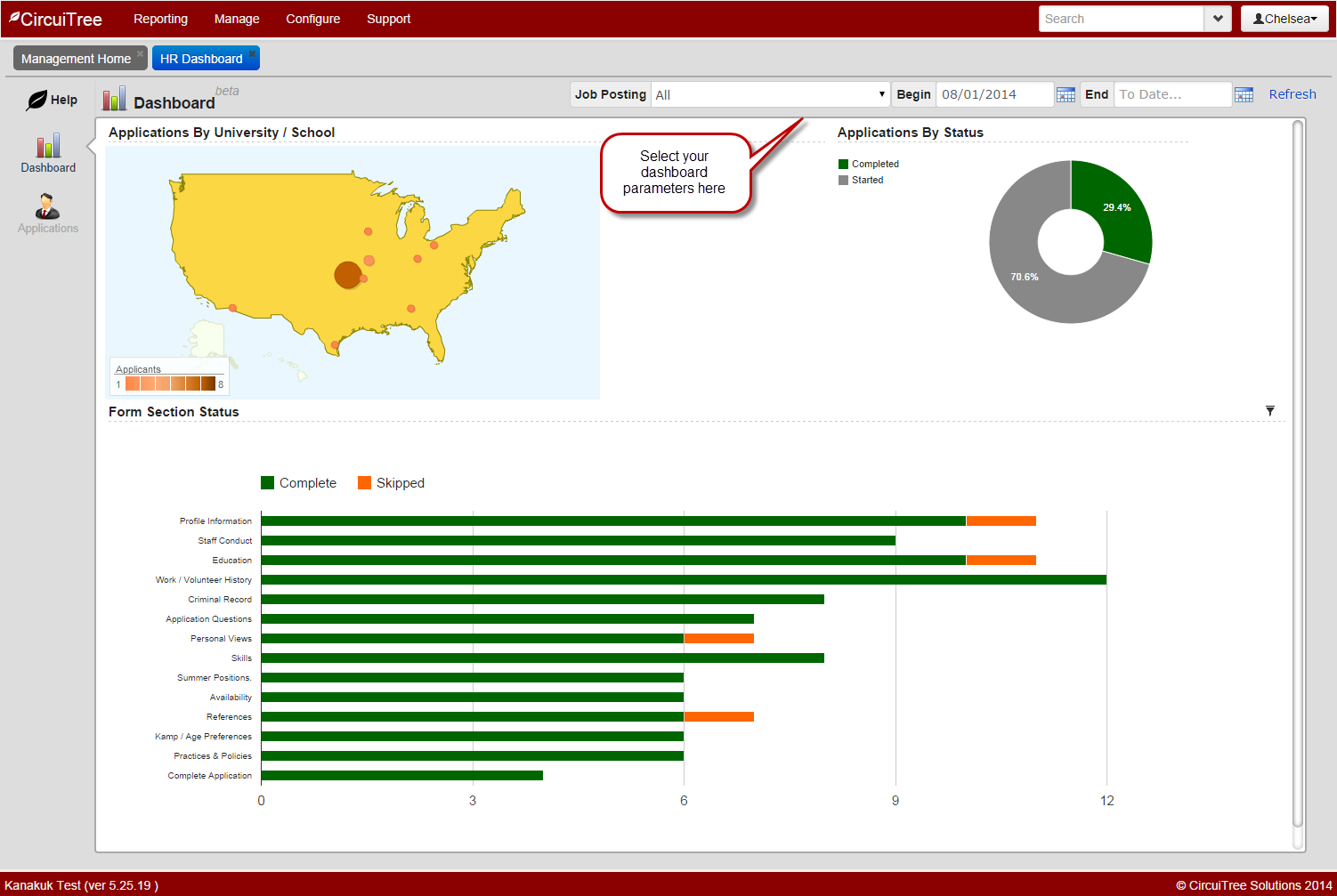Open Applications sidebar person icon
Viewport: 1337px width, 896px height.
pos(47,207)
